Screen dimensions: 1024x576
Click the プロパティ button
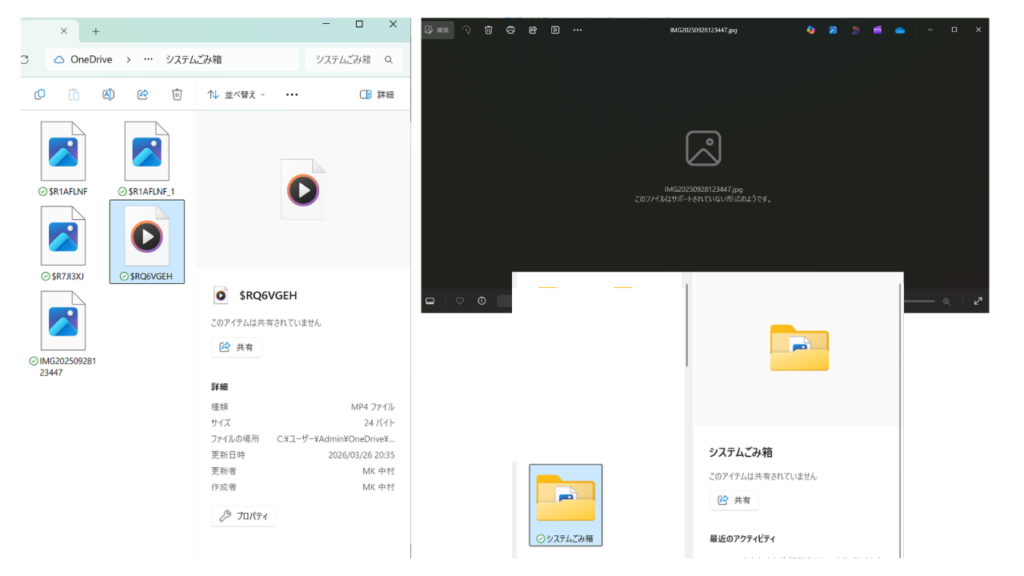[243, 516]
